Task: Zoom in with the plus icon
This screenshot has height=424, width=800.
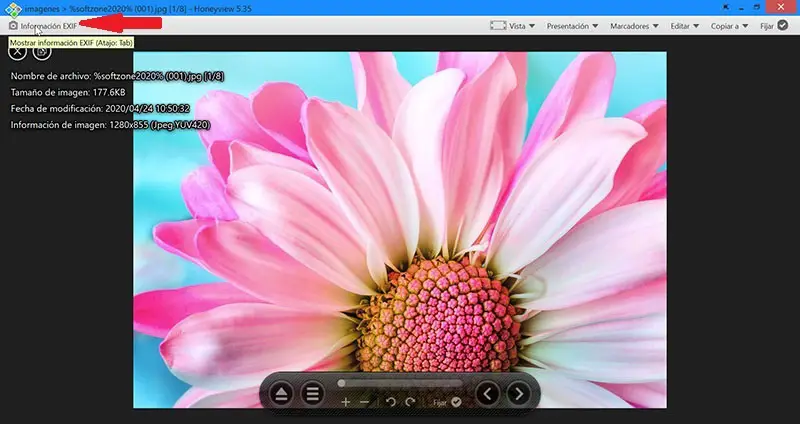Action: pyautogui.click(x=345, y=402)
